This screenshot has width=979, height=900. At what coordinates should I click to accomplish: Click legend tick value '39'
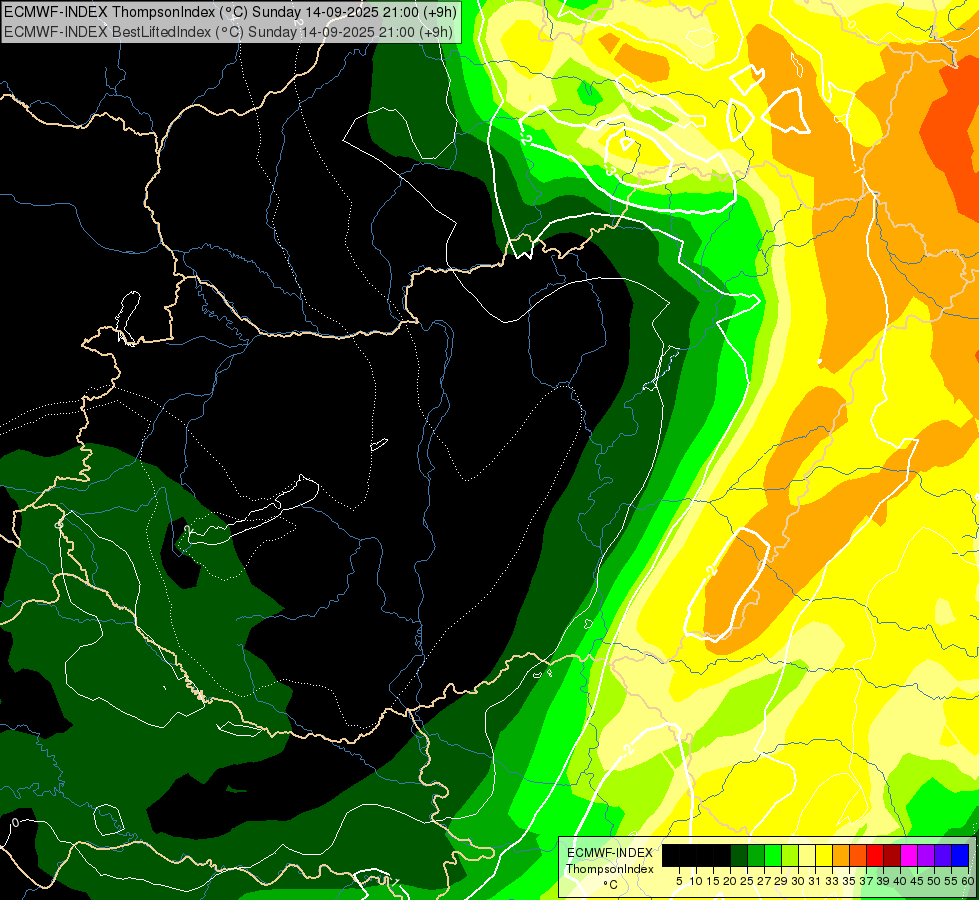pyautogui.click(x=884, y=881)
